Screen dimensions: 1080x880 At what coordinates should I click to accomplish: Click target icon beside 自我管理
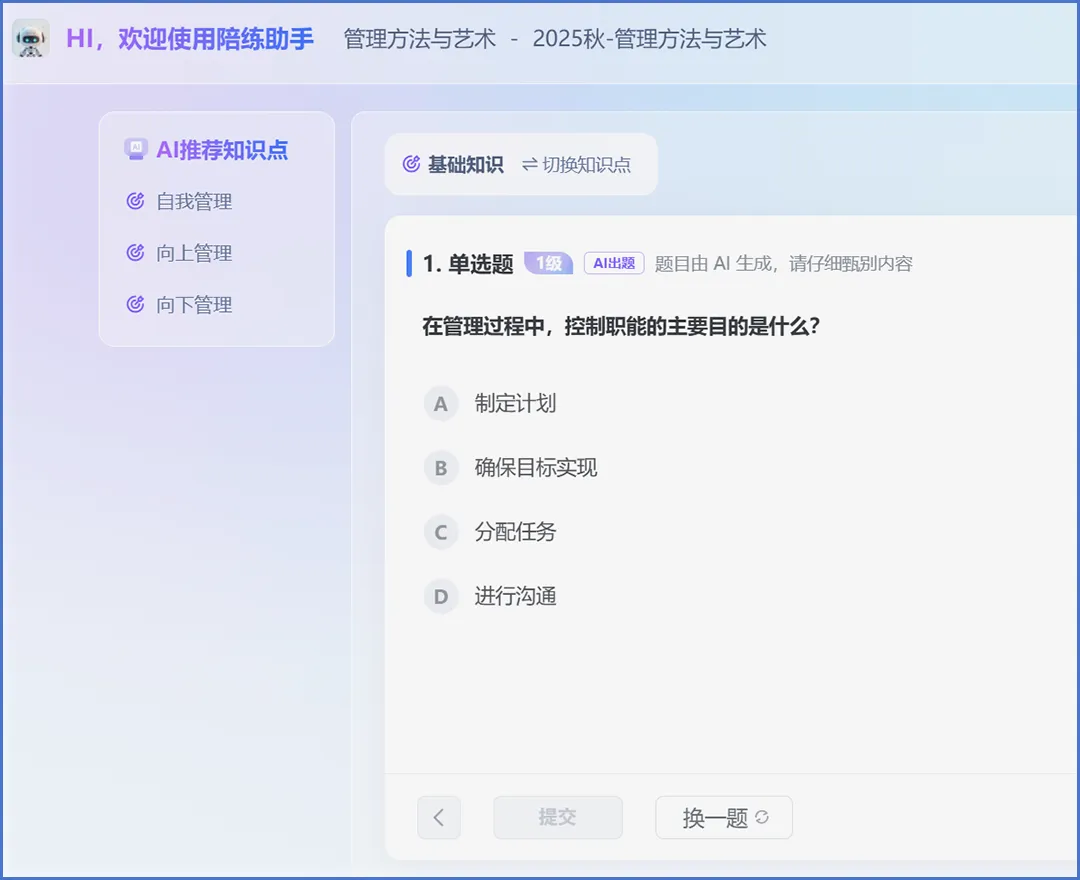point(136,202)
